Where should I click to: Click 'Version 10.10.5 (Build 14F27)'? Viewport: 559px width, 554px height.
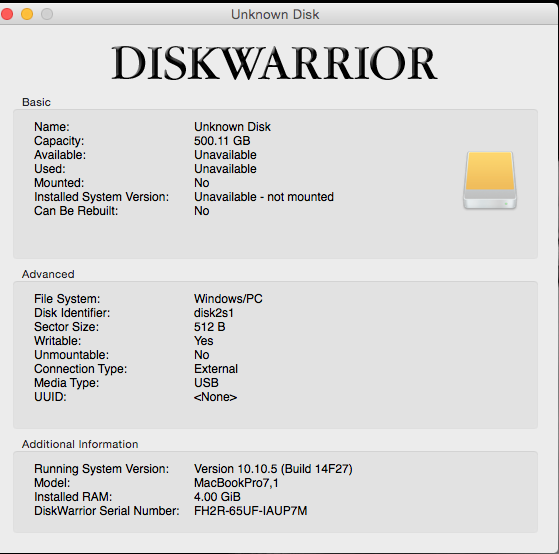click(273, 469)
